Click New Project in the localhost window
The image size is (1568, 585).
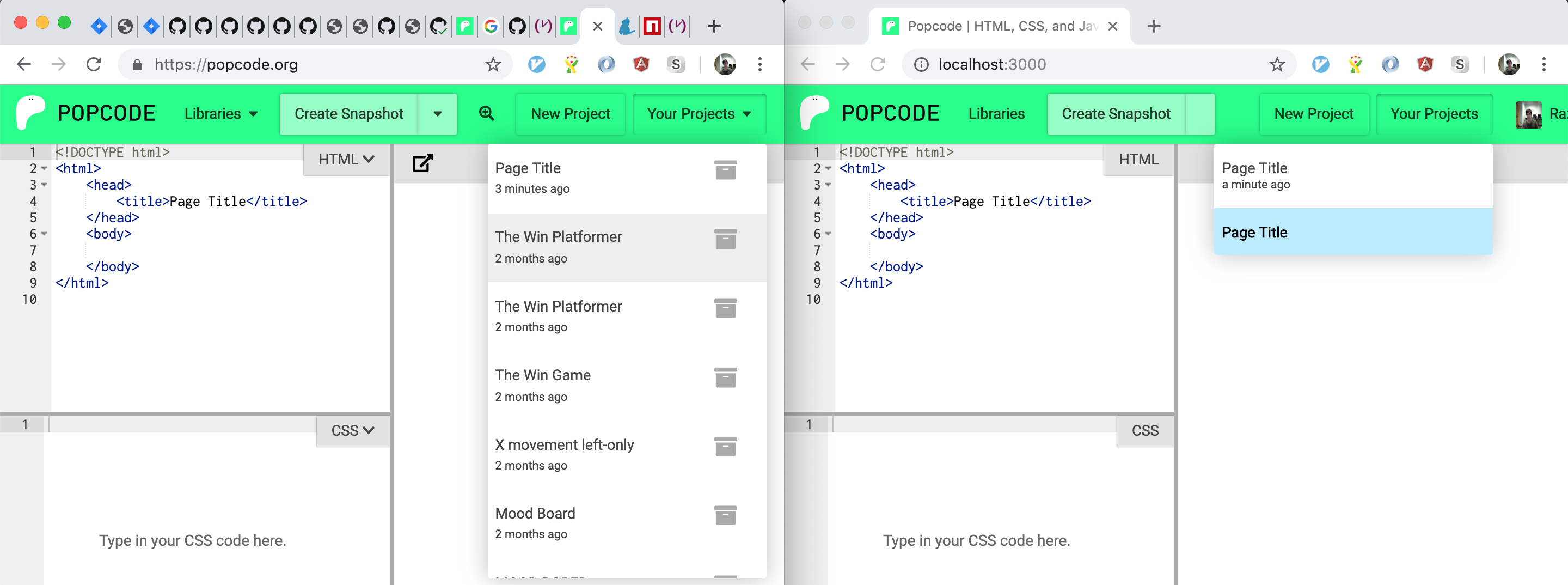[x=1314, y=114]
